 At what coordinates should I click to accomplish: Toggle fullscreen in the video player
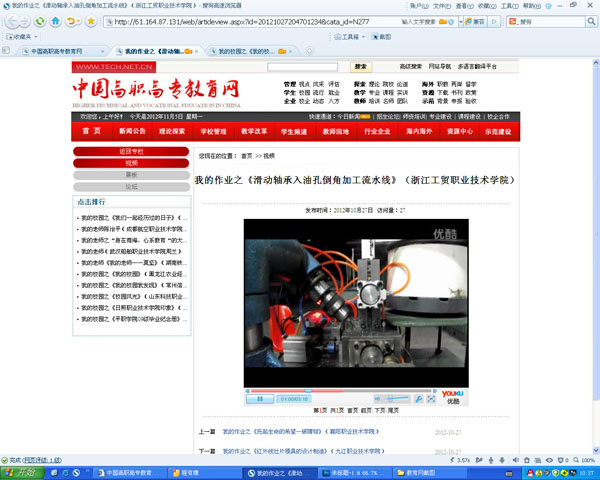(x=431, y=399)
